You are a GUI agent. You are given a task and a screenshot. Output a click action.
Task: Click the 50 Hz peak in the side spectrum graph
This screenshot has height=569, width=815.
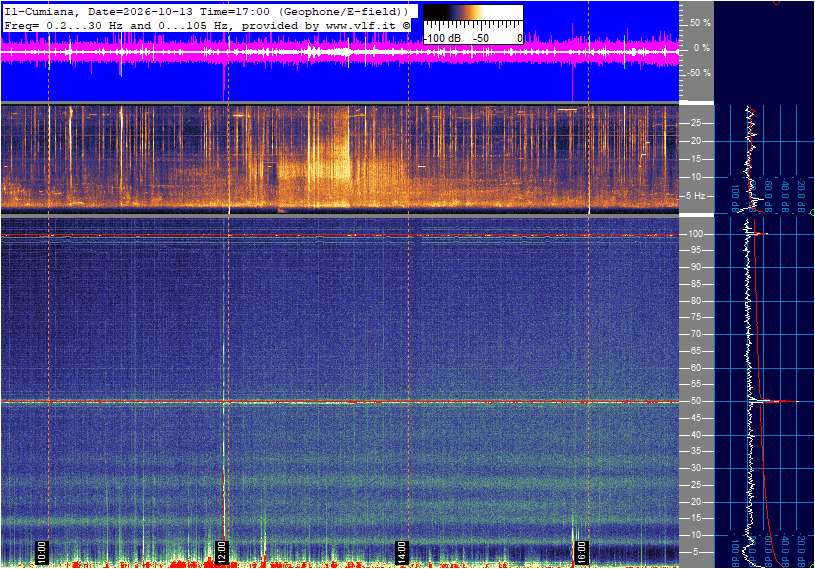point(774,401)
